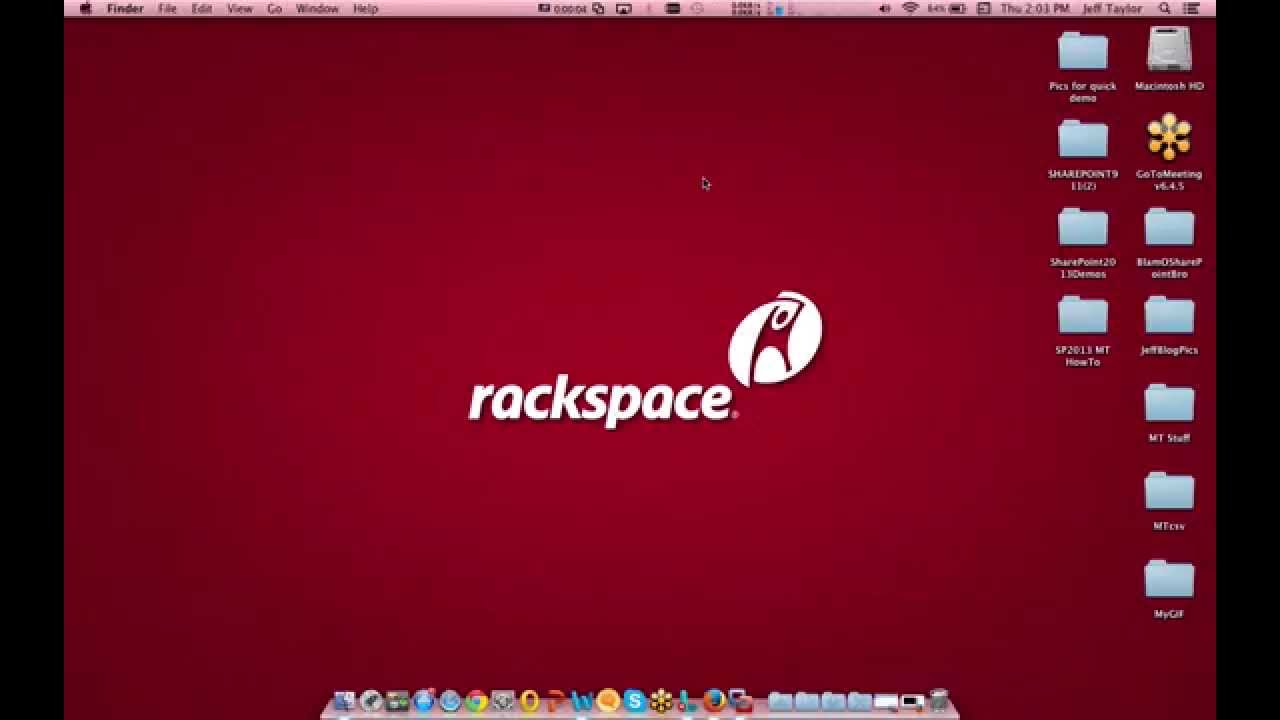Select the SP2013 MT HowTo folder
Screen dimensions: 1280x720
tap(1083, 331)
